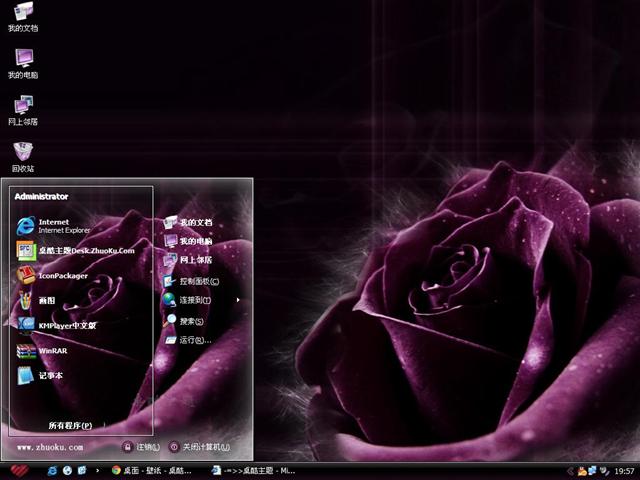Click the 19:57 taskbar clock
This screenshot has height=480, width=640.
(x=624, y=471)
